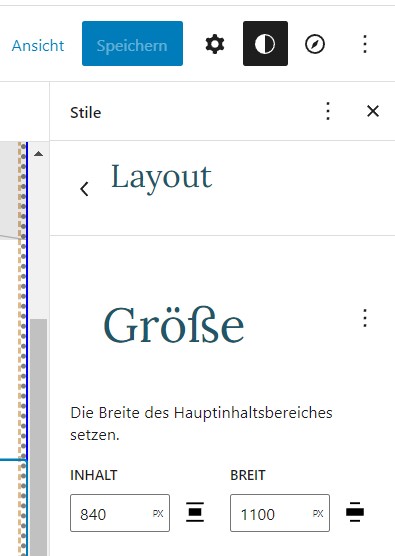
Task: Open the PX unit selector for Inhalt
Action: coord(158,514)
